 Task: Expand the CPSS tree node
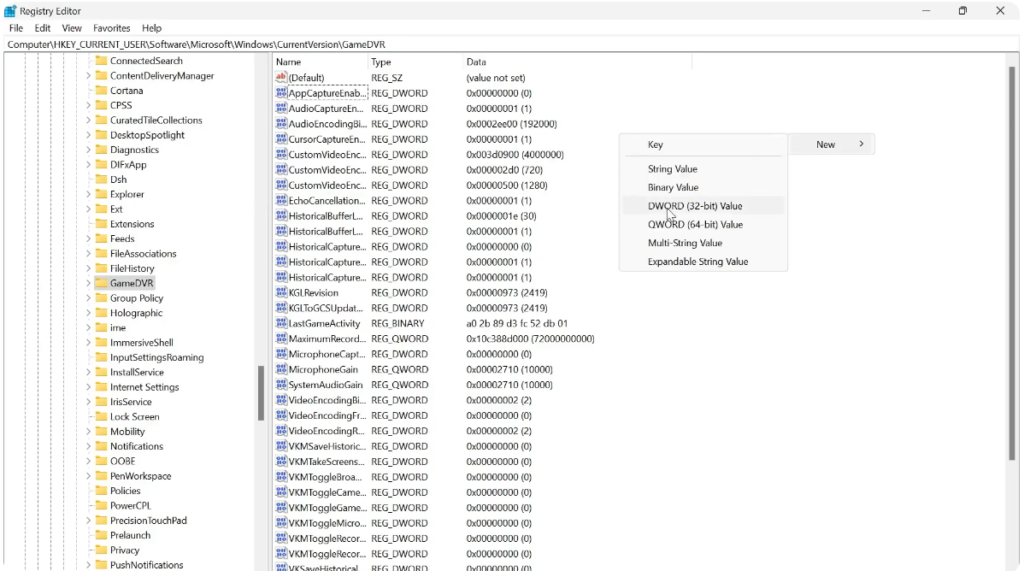(88, 105)
